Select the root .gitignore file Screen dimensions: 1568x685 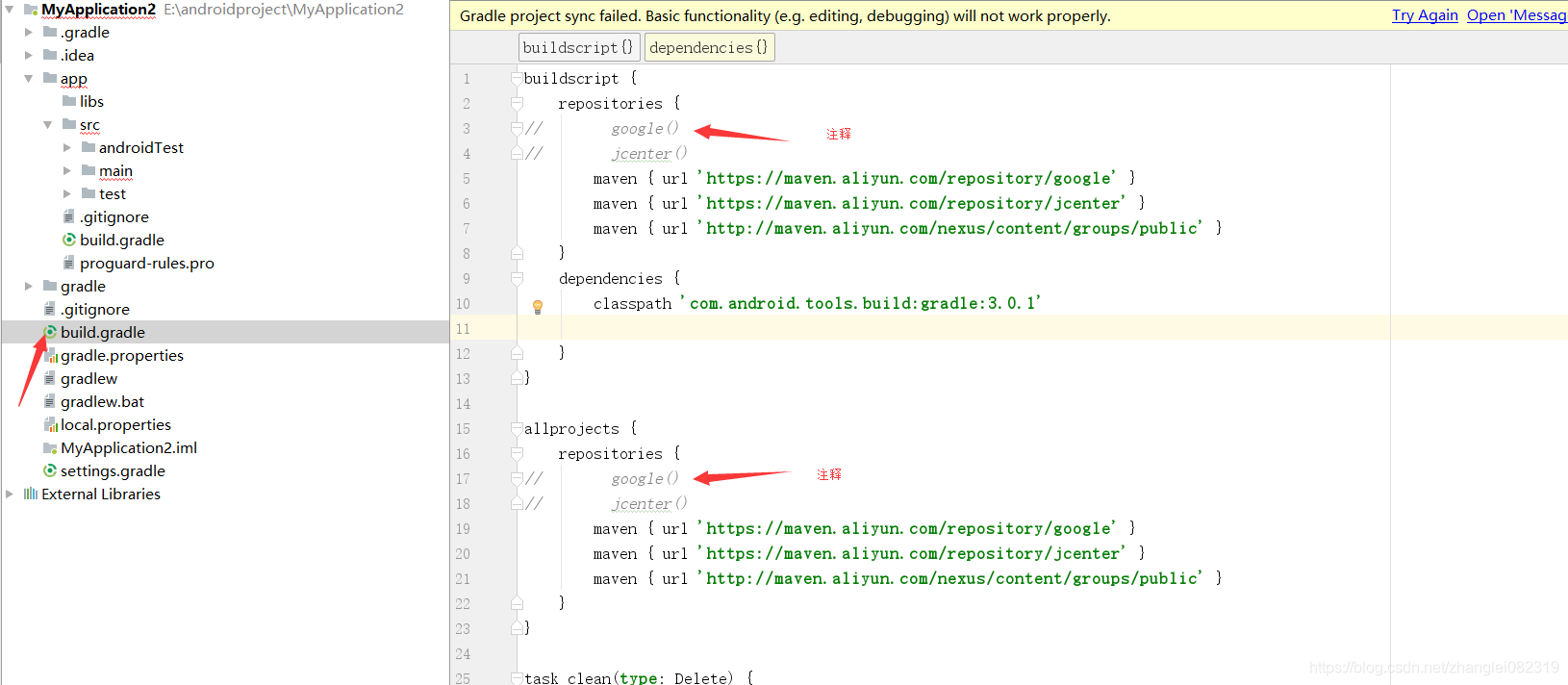(x=95, y=309)
